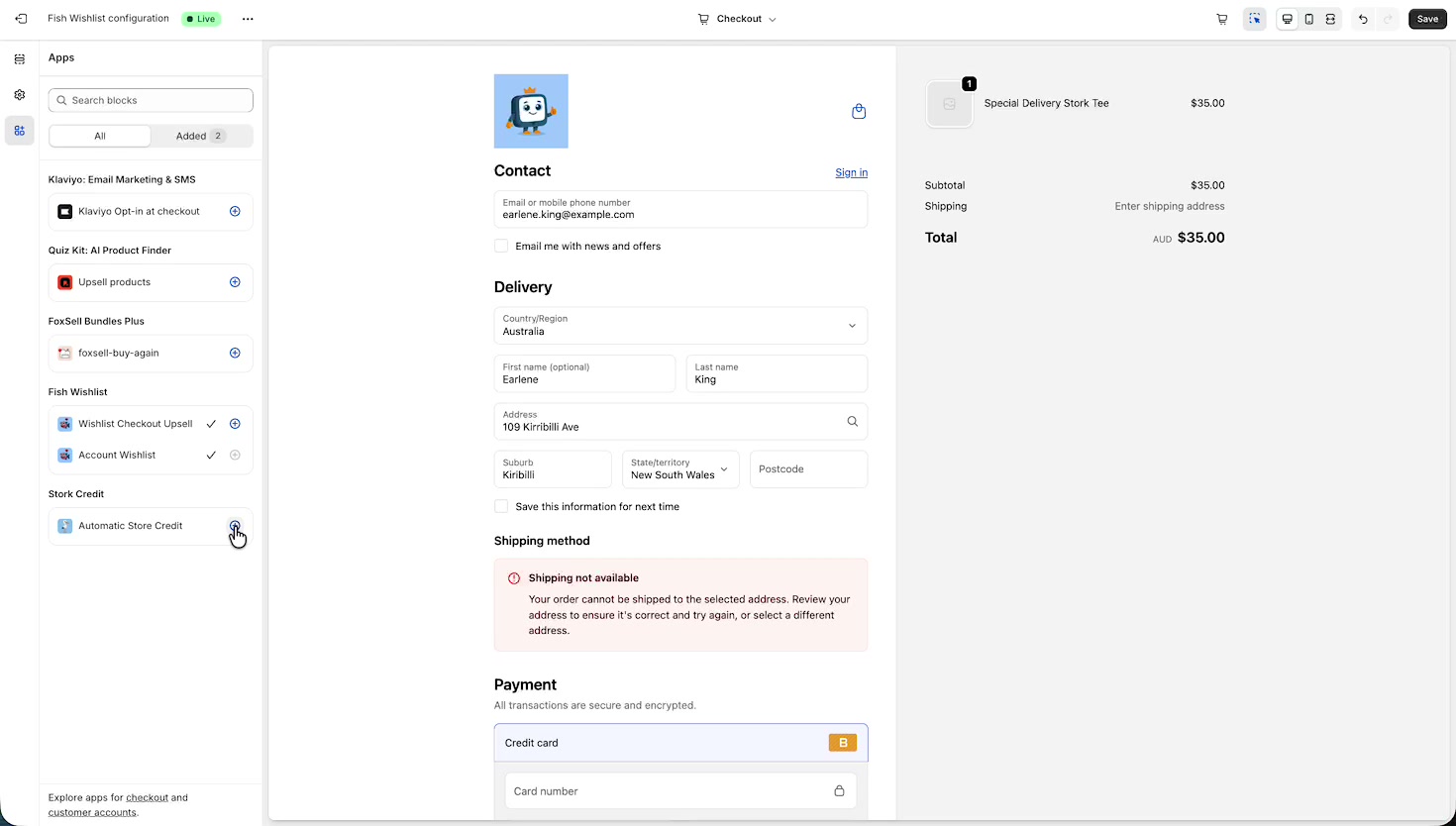Open the Checkout page selector dropdown
Viewport: 1456px width, 826px height.
pos(736,18)
